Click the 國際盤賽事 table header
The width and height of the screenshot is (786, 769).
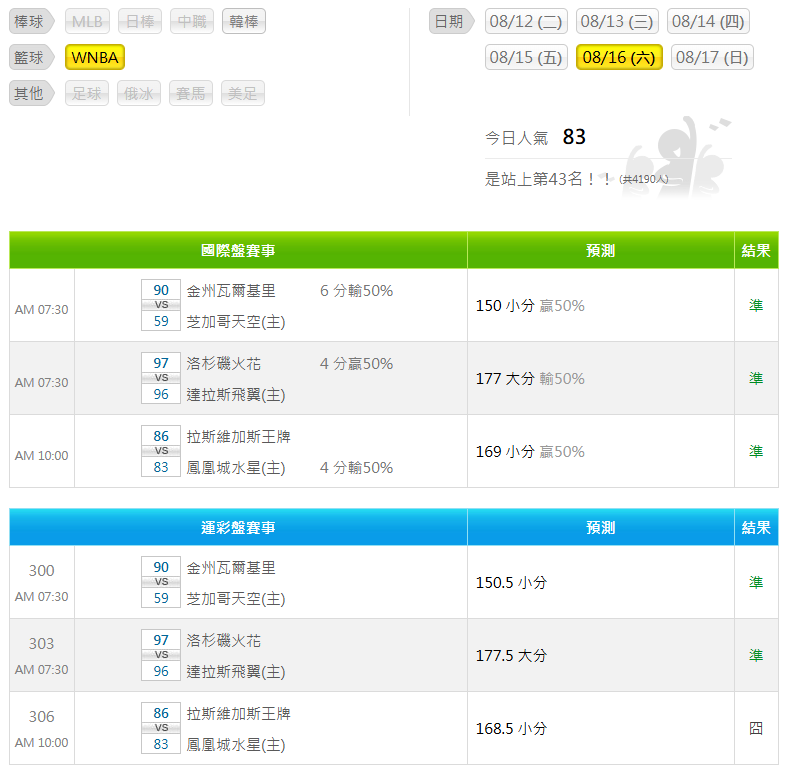[x=238, y=250]
